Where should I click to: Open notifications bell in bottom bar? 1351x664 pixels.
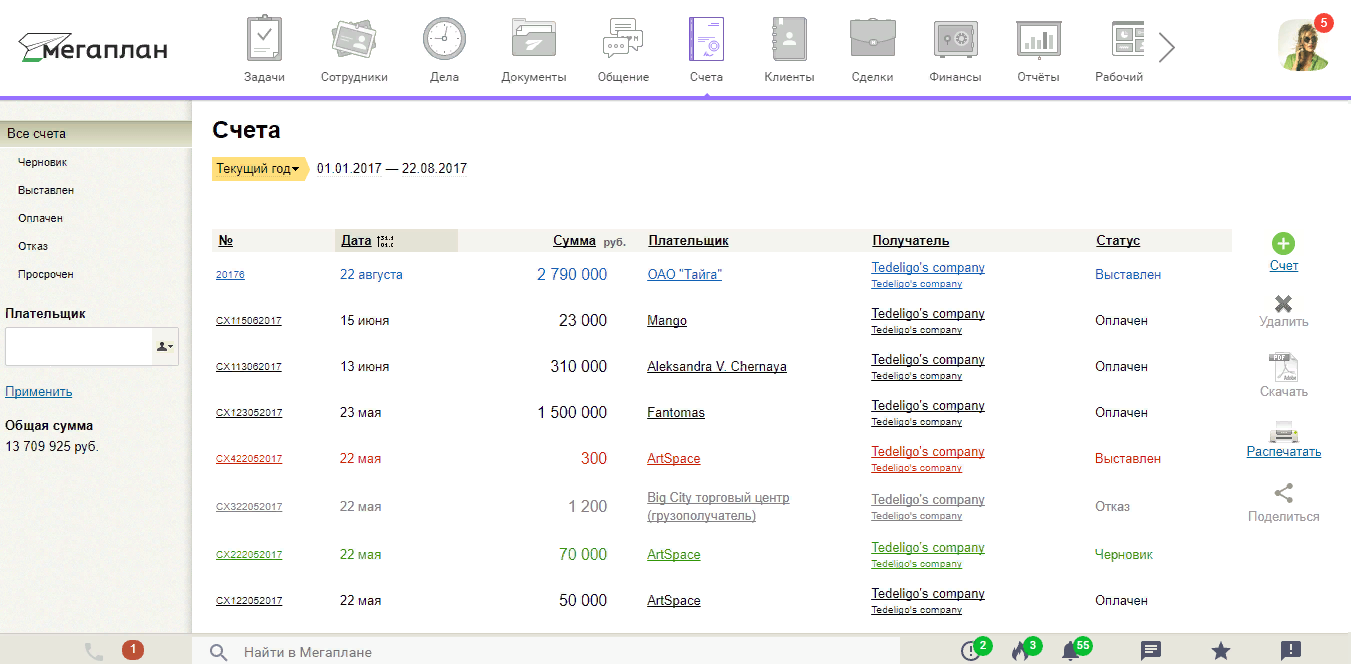coord(1070,651)
